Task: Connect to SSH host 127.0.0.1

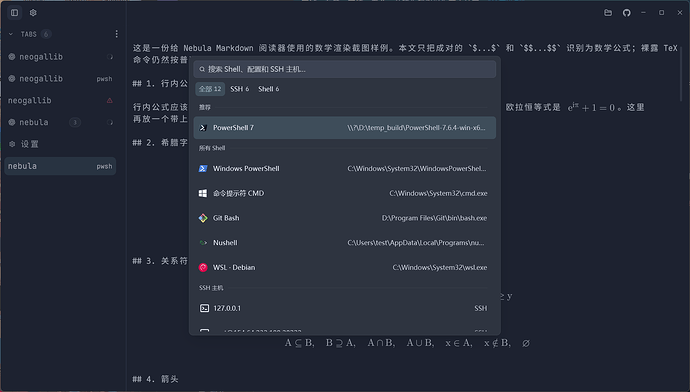Action: tap(345, 308)
